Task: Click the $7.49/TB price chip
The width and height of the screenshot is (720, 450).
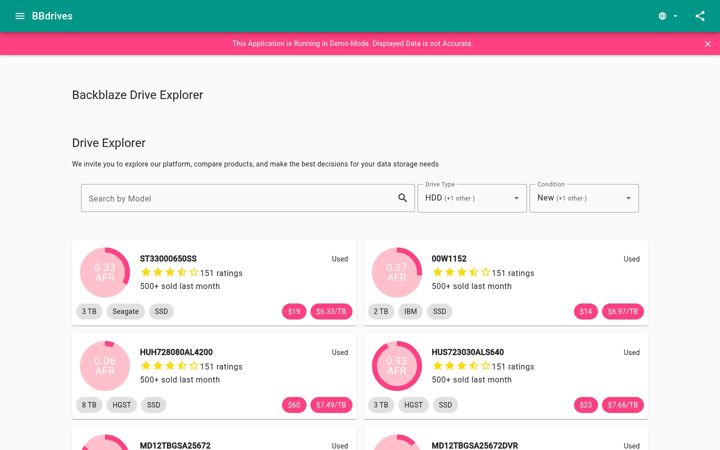Action: tap(331, 405)
